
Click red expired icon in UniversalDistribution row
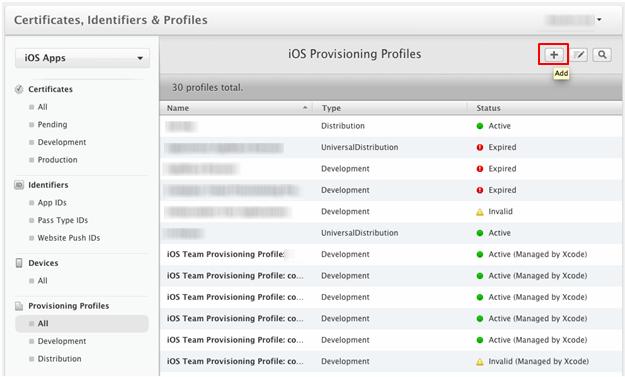tap(480, 147)
